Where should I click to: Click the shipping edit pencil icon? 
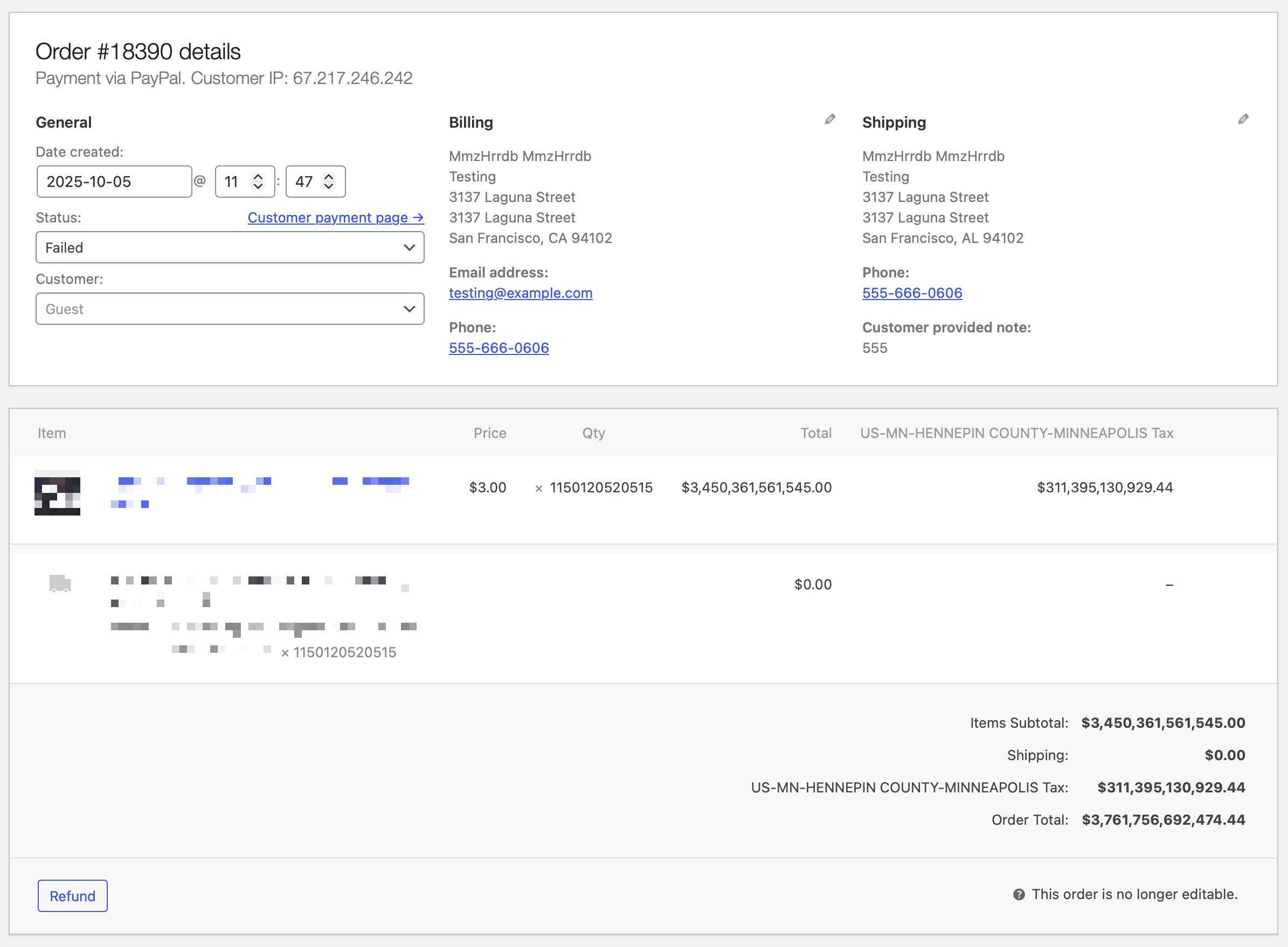[x=1243, y=119]
